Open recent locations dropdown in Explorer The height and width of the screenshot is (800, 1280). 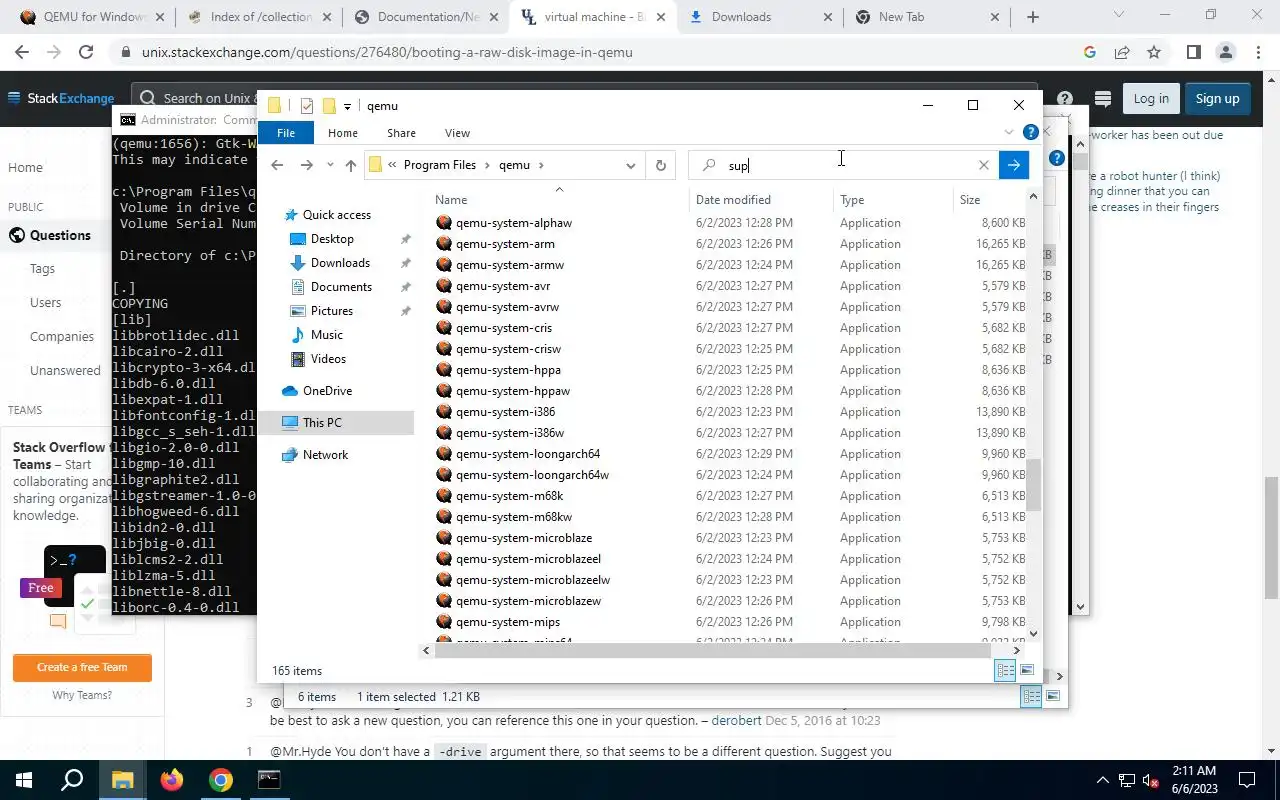pyautogui.click(x=330, y=165)
